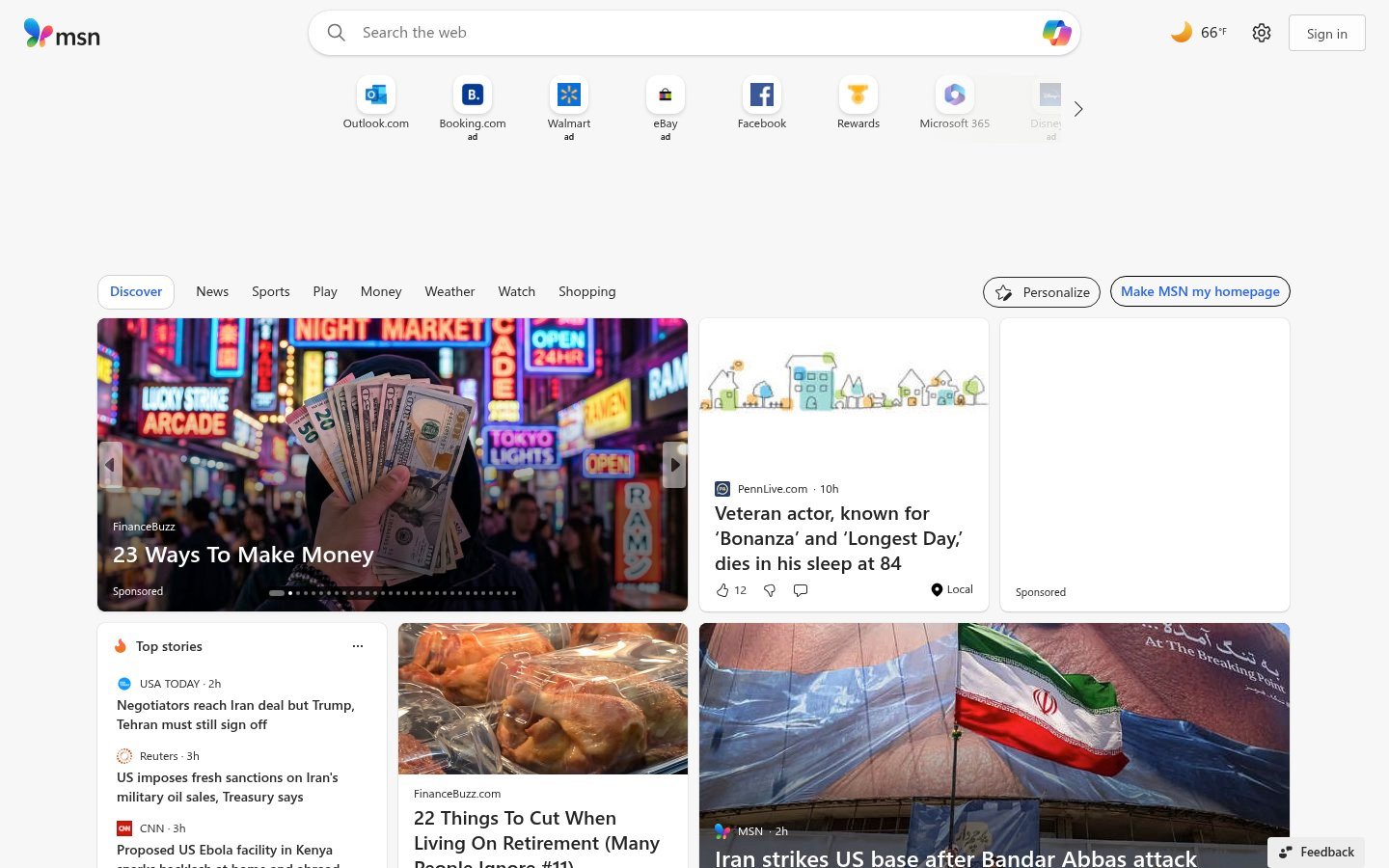Viewport: 1389px width, 868px height.
Task: Click the PennLive.com source icon
Action: click(722, 489)
